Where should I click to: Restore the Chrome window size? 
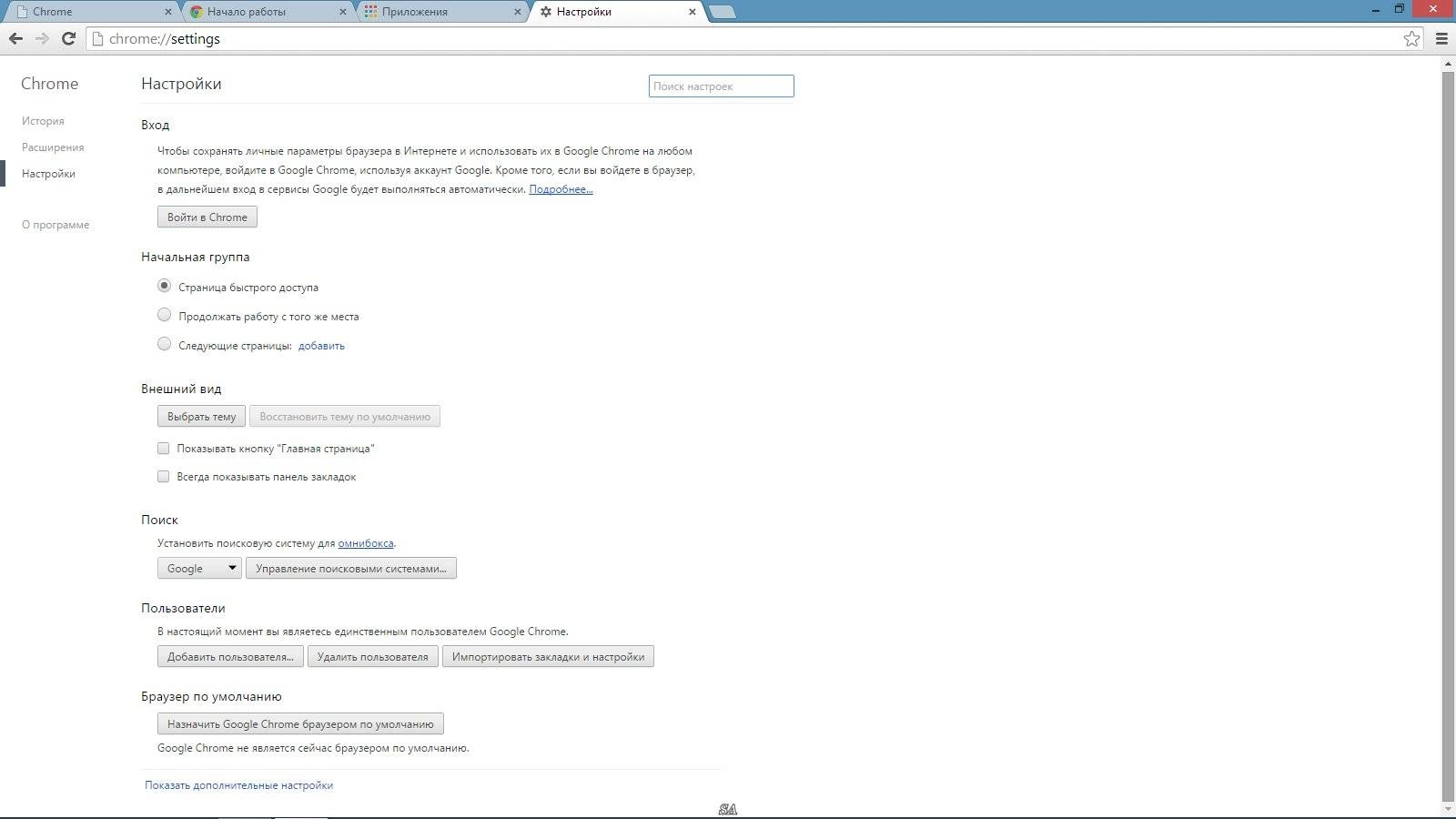point(1400,9)
